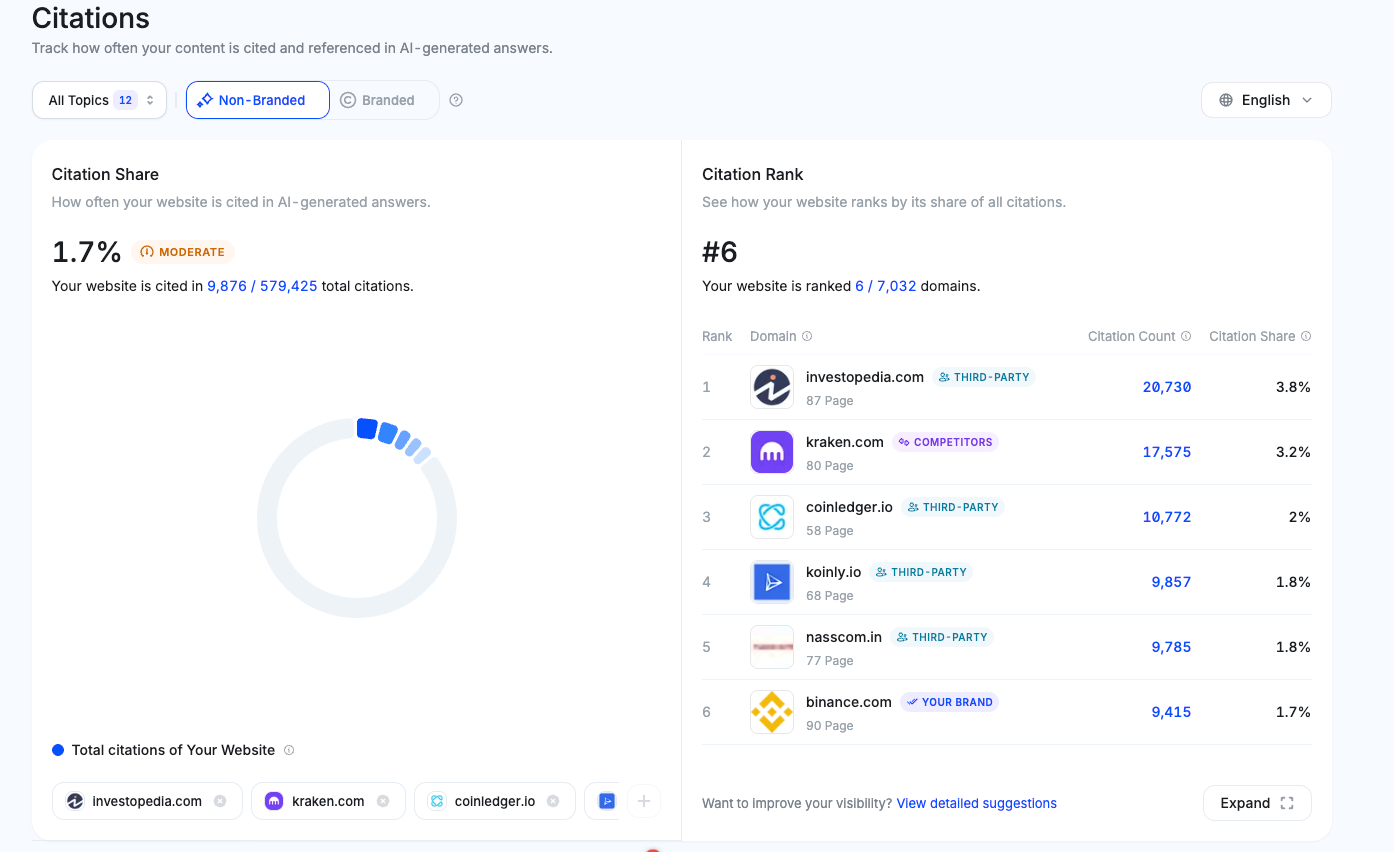The width and height of the screenshot is (1394, 852).
Task: Switch to Branded citations view
Action: 378,100
